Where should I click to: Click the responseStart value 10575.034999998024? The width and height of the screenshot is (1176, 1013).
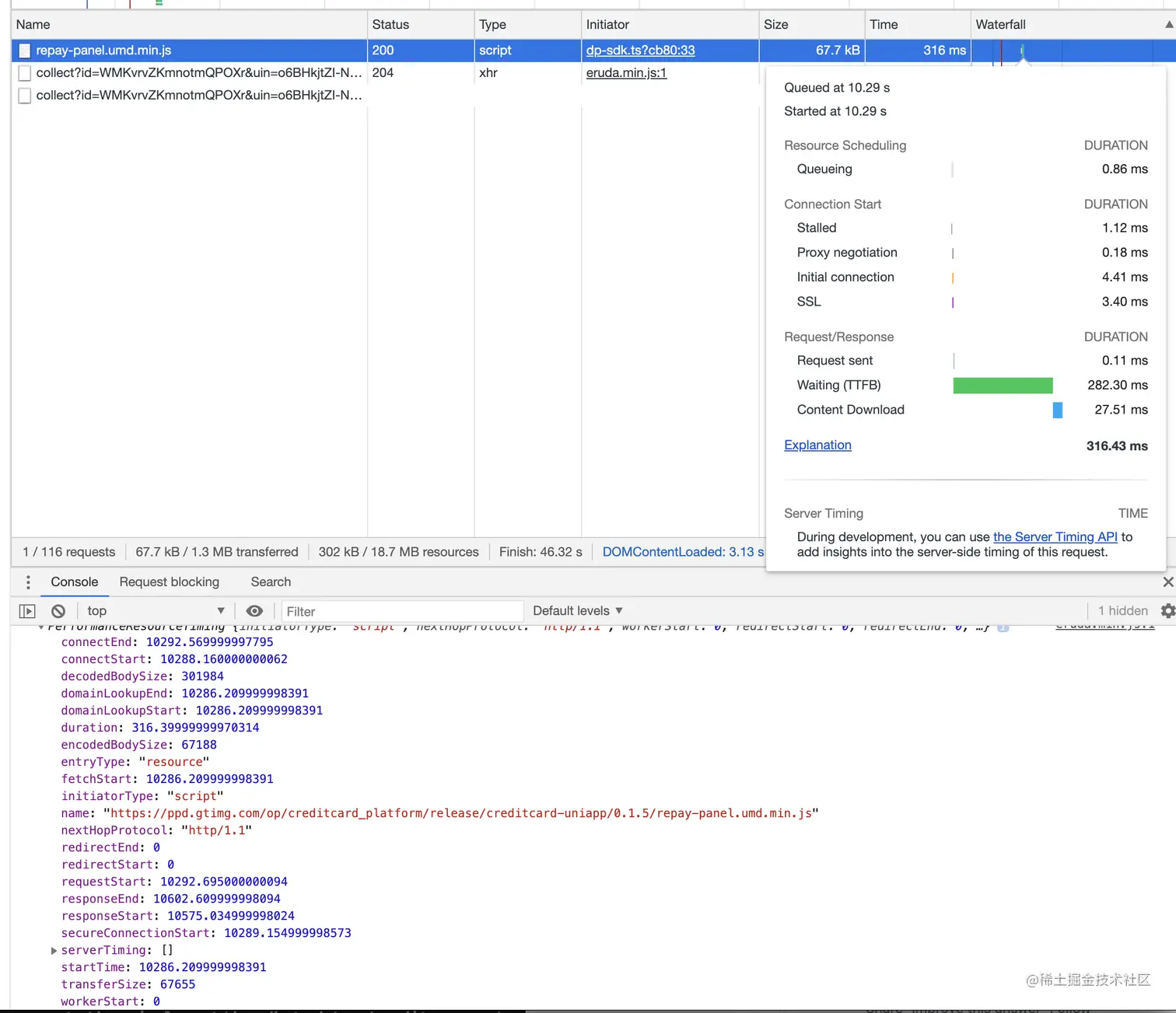[x=230, y=916]
